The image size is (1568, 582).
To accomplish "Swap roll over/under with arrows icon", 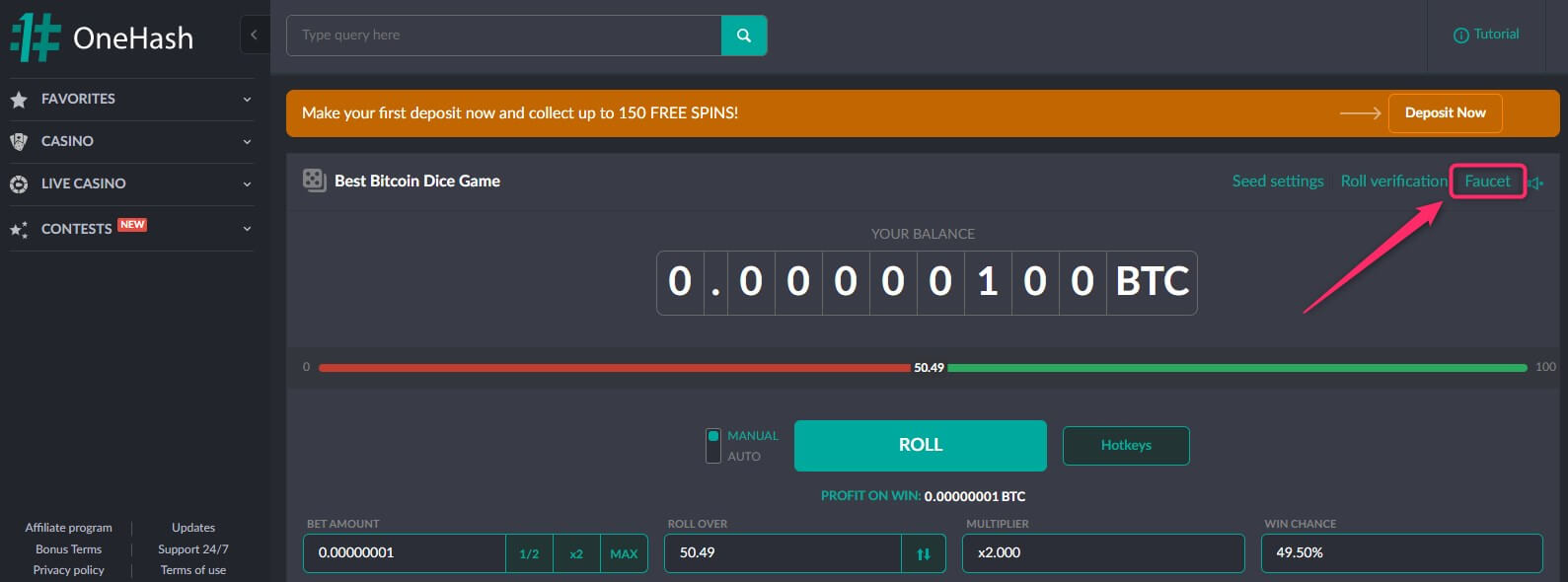I will 924,553.
